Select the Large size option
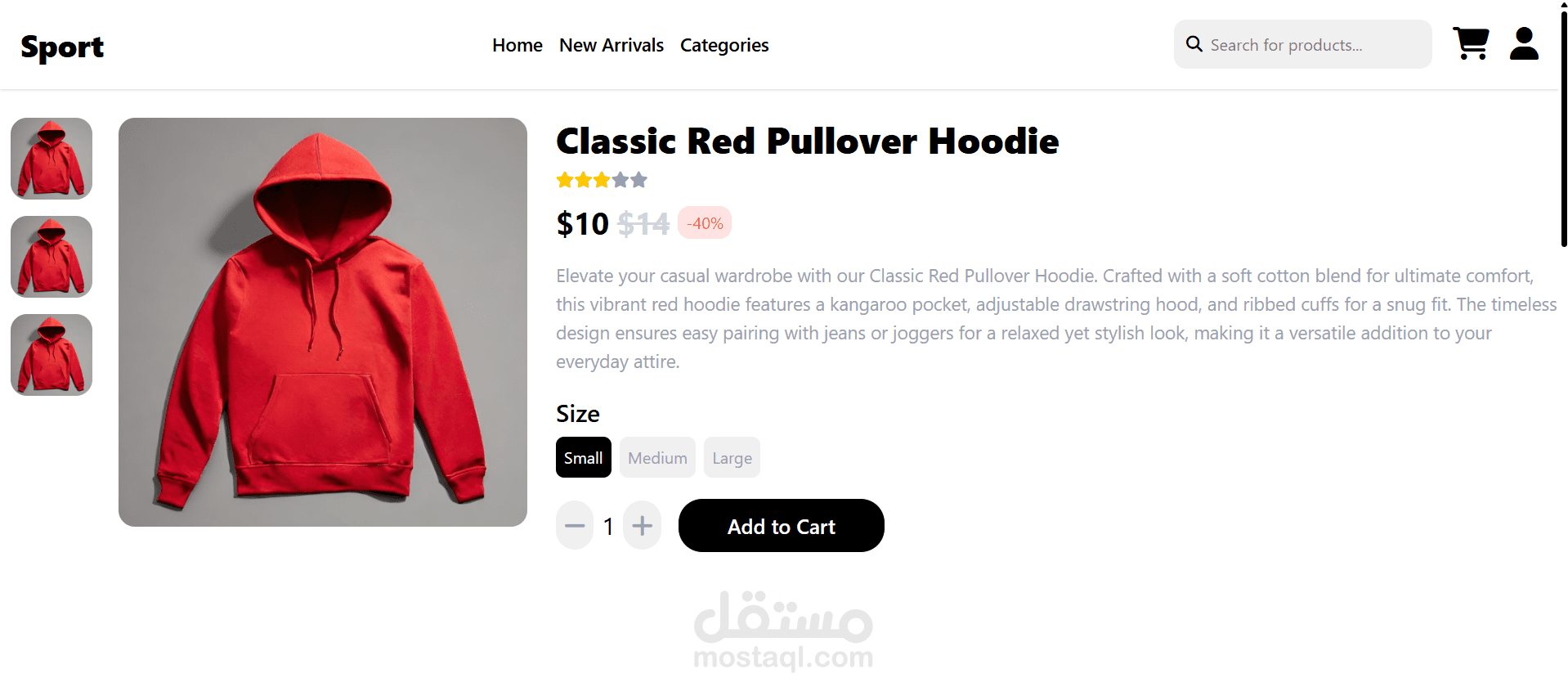 pyautogui.click(x=732, y=457)
